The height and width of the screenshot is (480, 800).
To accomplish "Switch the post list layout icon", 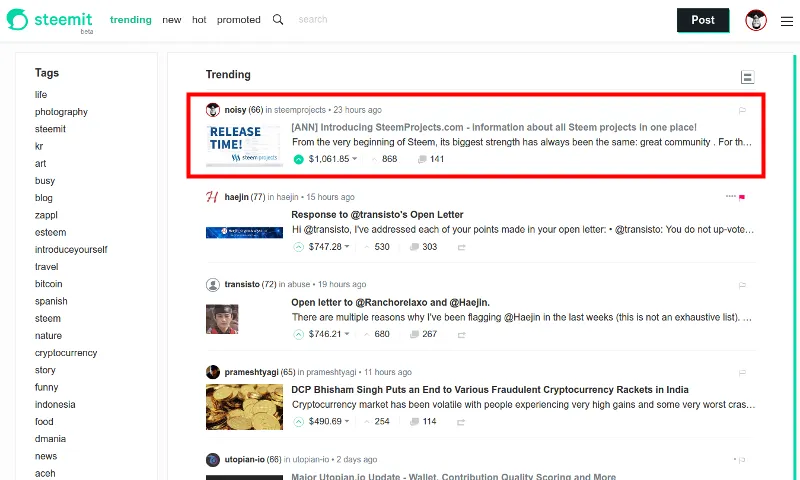I will (747, 77).
